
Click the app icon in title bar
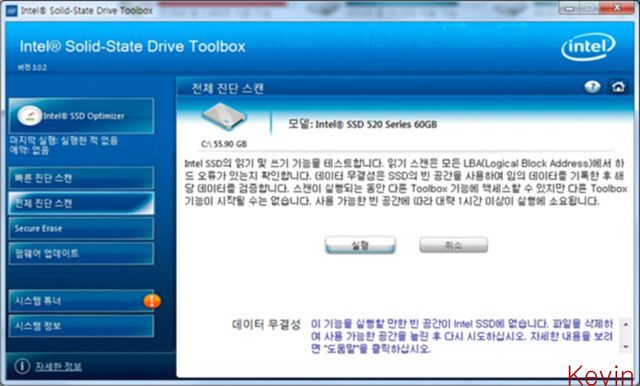[x=11, y=10]
